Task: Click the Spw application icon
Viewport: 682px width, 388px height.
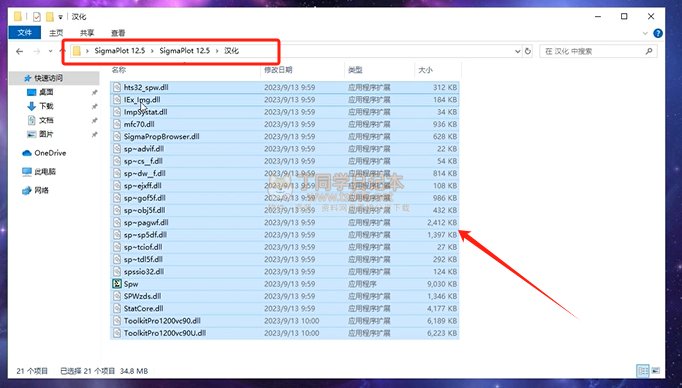Action: 117,284
